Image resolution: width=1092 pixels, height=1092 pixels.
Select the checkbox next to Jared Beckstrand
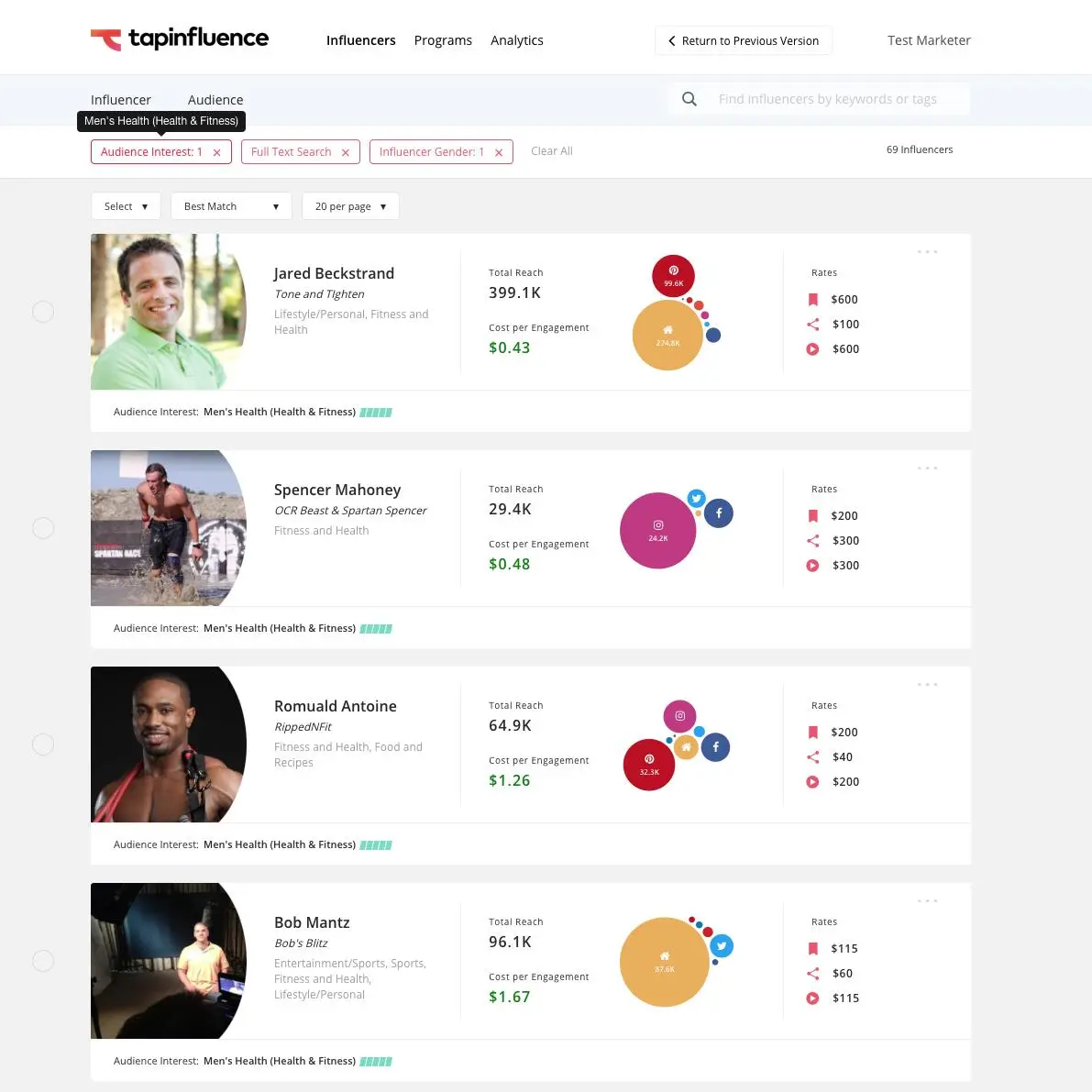(x=43, y=312)
